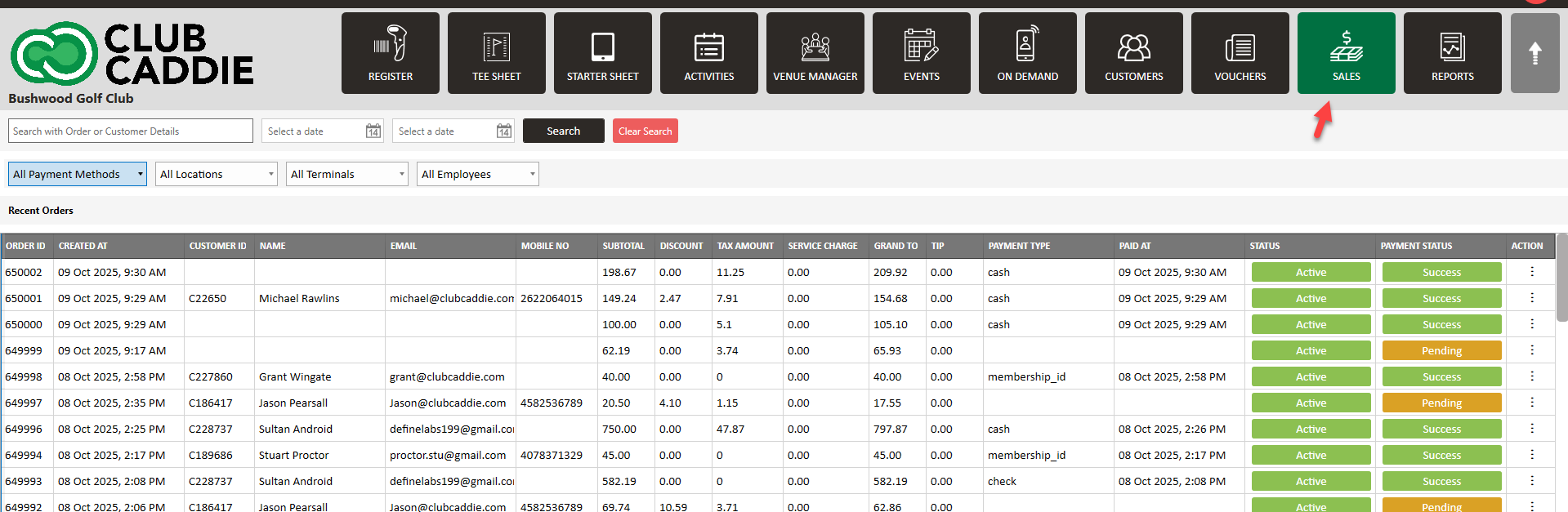
Task: Open the Events module
Action: pos(921,53)
